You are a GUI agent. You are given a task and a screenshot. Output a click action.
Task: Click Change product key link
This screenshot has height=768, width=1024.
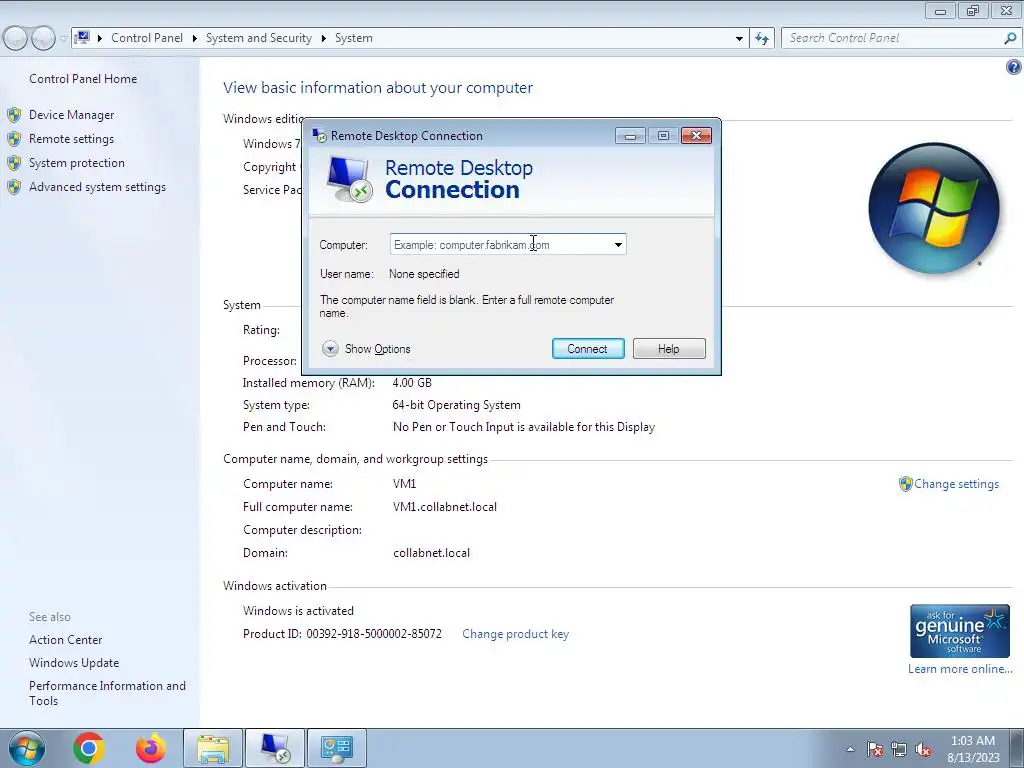coord(515,634)
